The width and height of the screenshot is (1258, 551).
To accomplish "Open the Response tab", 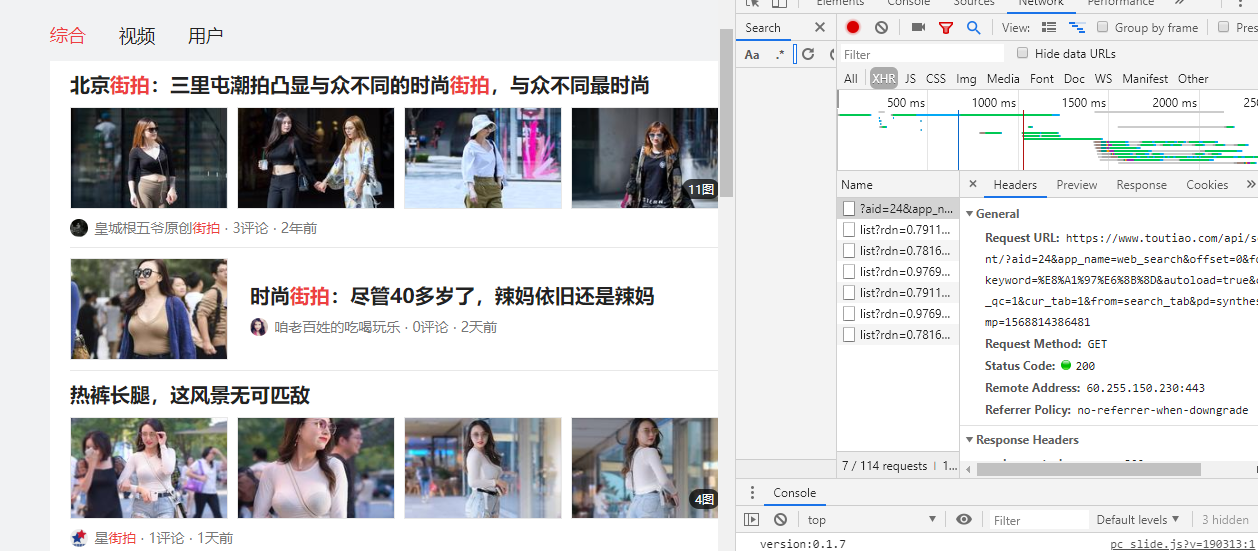I will click(x=1141, y=185).
